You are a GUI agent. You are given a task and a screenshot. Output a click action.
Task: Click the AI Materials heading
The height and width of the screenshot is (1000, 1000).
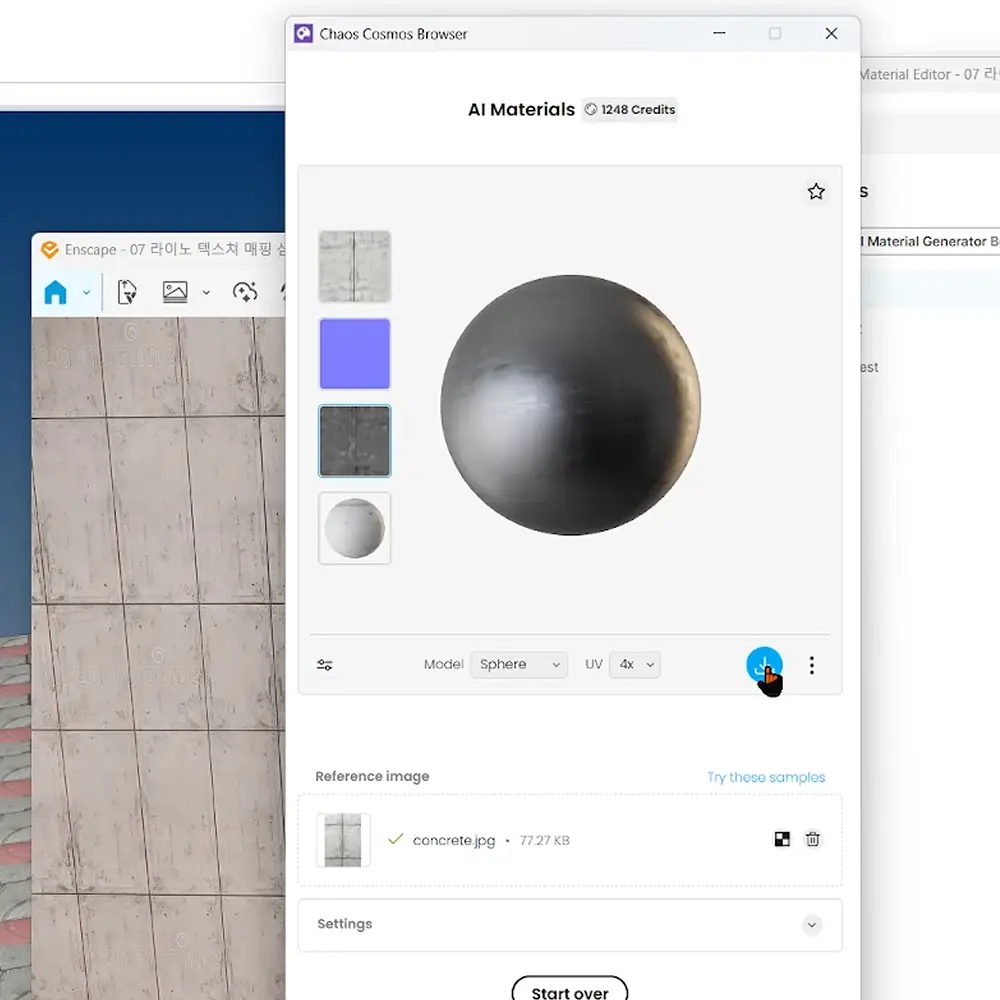coord(521,110)
